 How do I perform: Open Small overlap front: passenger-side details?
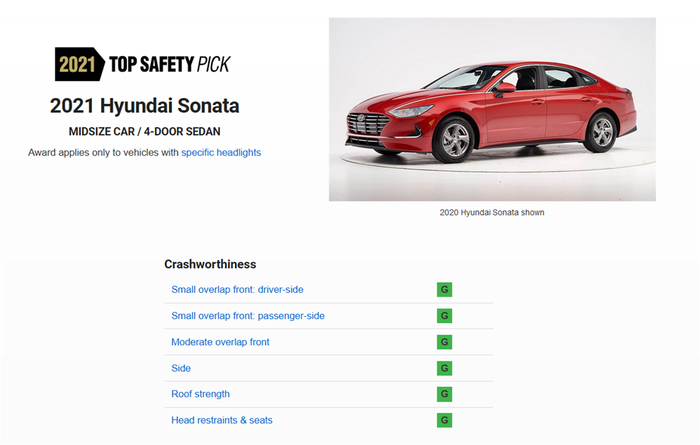247,316
